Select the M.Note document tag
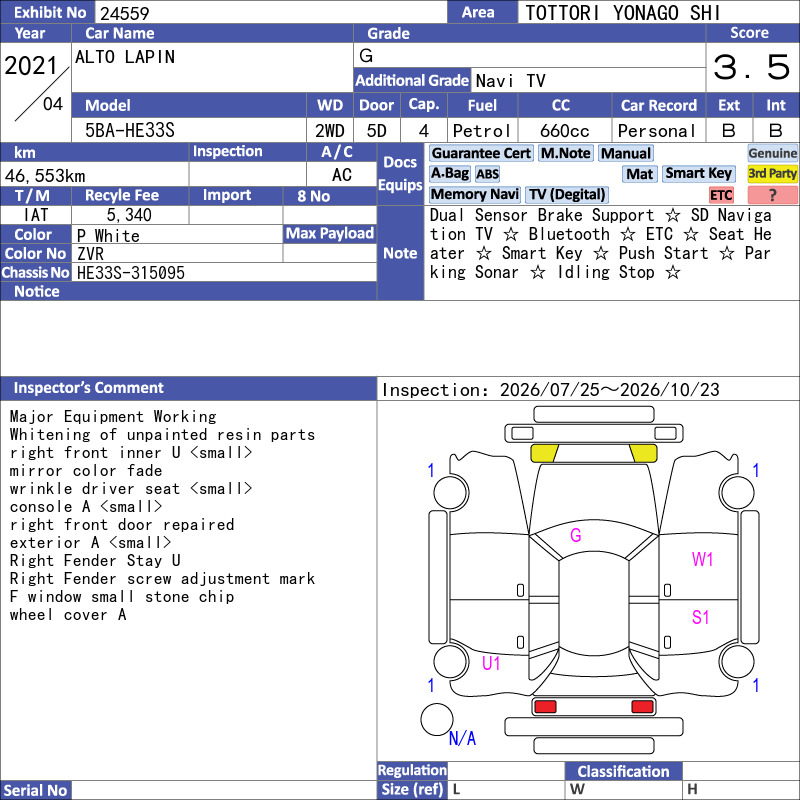The image size is (800, 800). point(566,153)
